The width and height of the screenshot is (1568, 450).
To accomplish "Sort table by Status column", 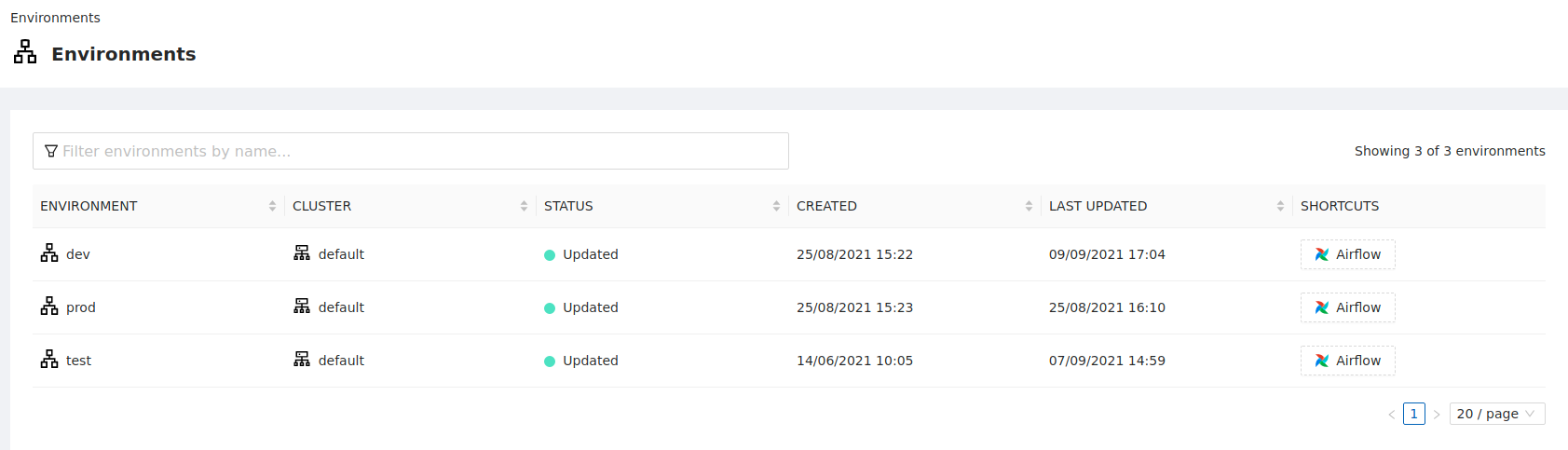I will point(776,206).
